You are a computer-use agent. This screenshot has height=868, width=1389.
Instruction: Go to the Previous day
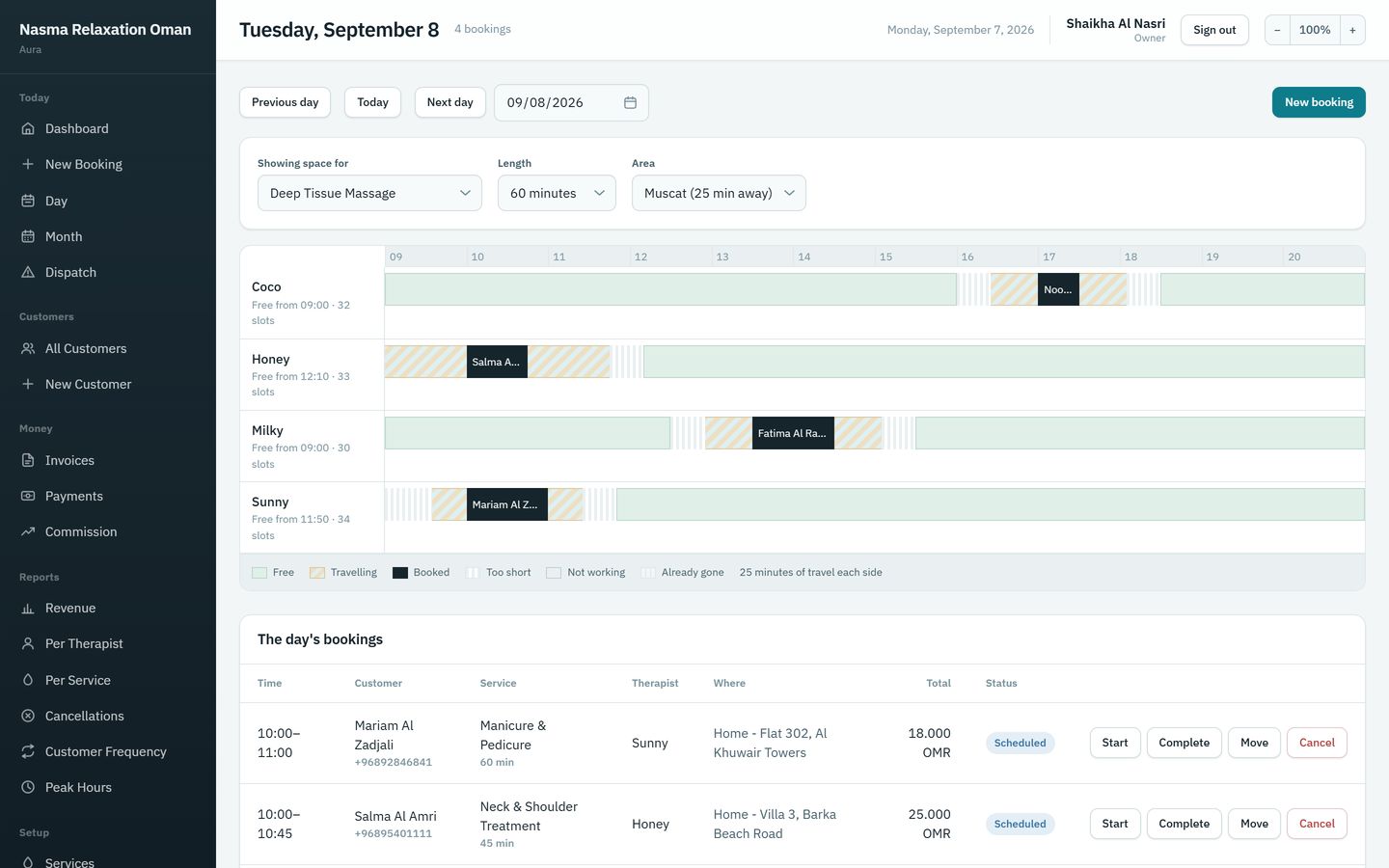click(285, 102)
